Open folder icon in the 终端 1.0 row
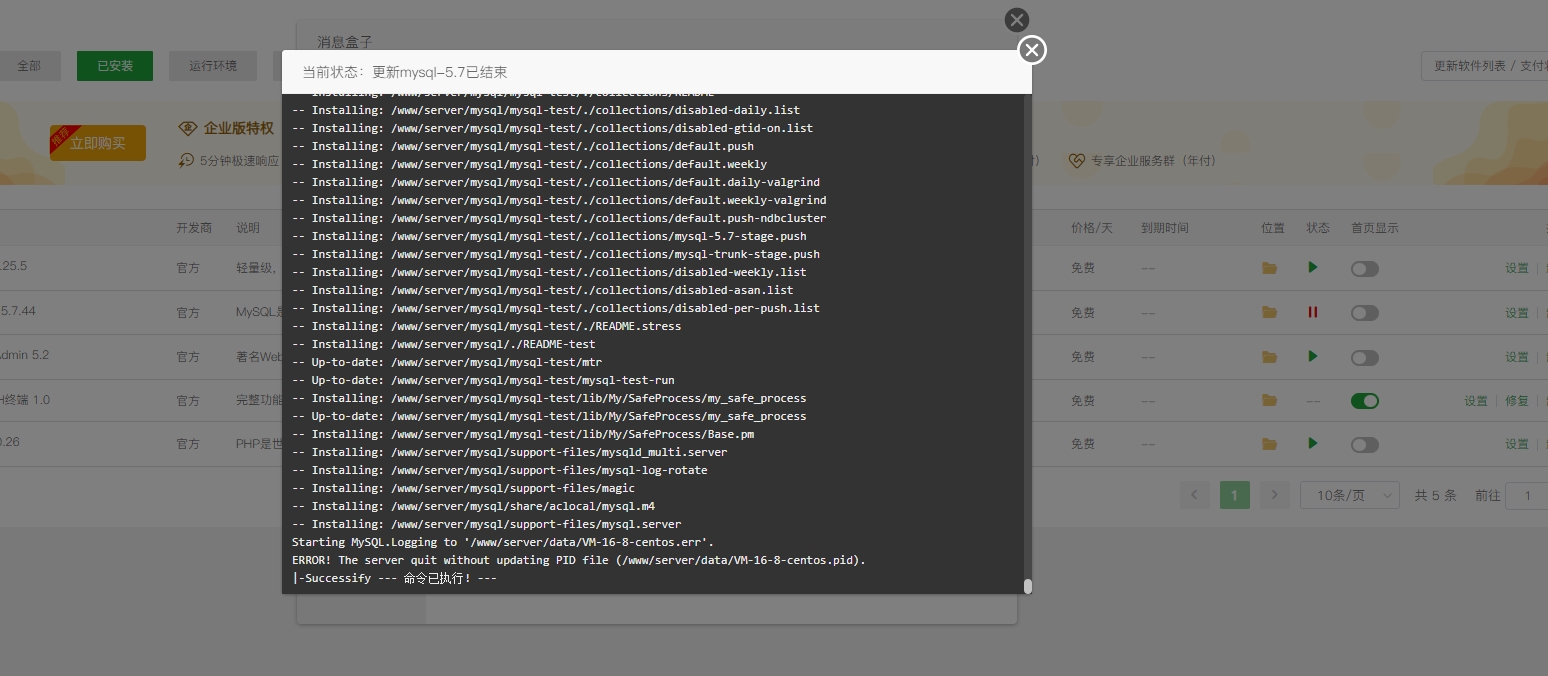The width and height of the screenshot is (1548, 676). (1269, 400)
